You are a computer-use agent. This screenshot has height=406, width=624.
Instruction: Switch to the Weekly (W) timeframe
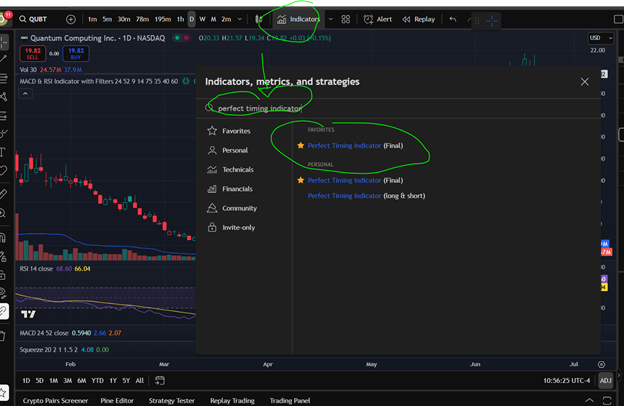pyautogui.click(x=202, y=19)
